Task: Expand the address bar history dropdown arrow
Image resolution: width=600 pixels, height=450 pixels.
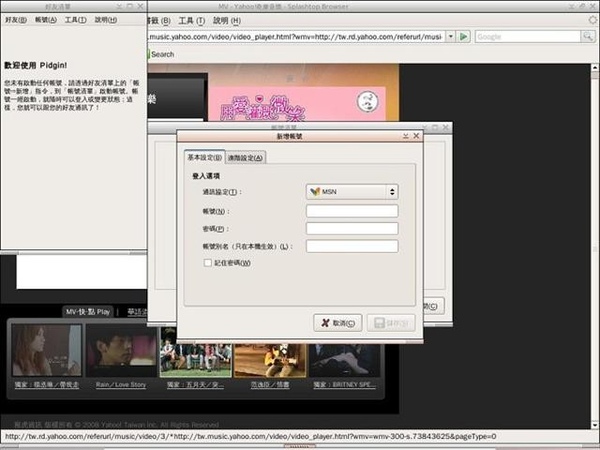Action: coord(451,37)
